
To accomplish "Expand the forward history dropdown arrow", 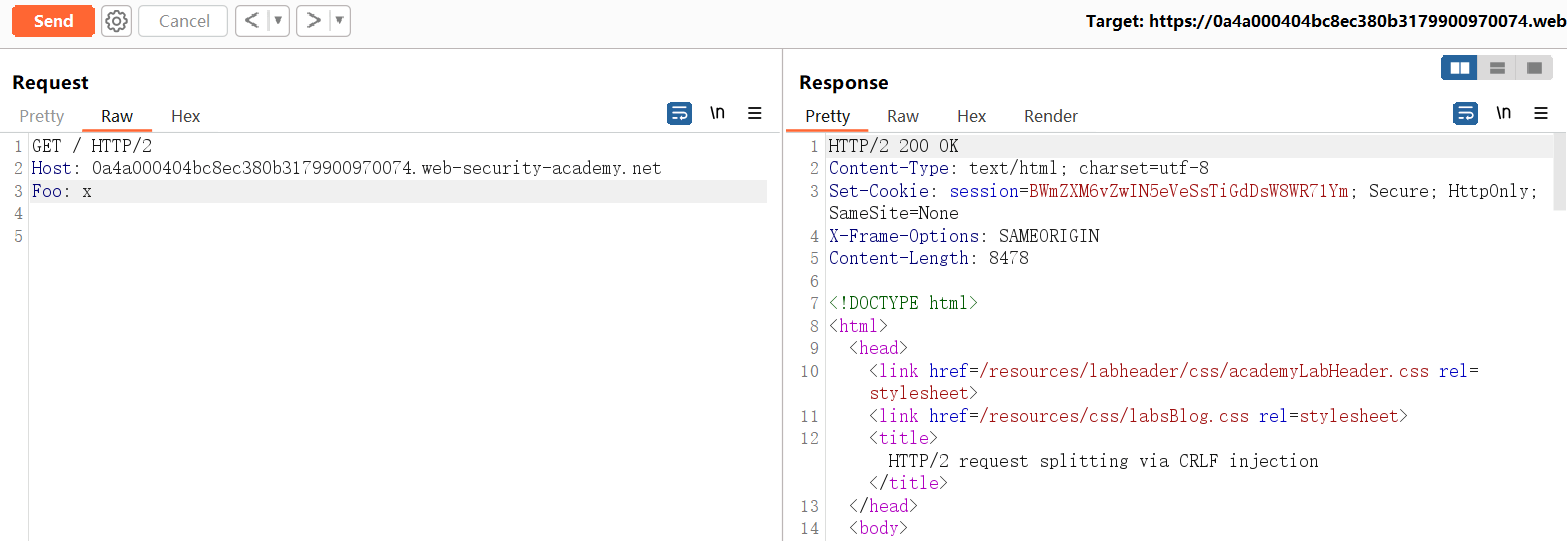I will click(339, 21).
